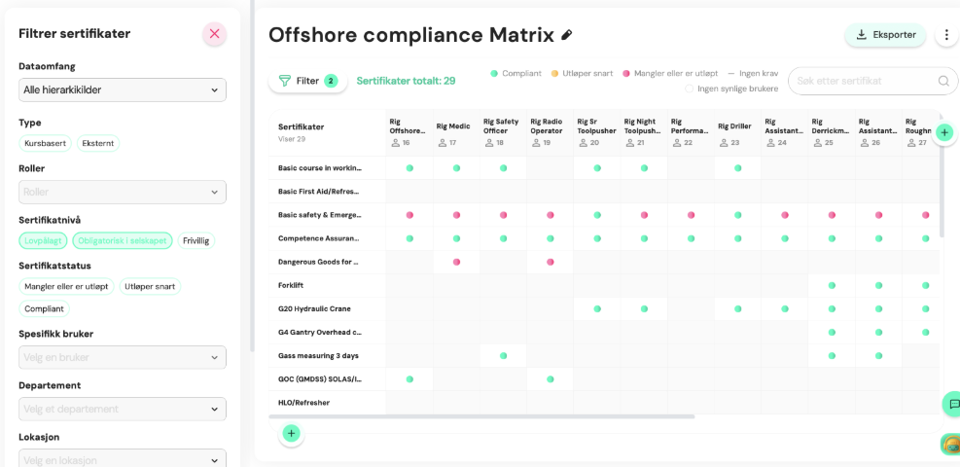Select the Basic First Aid/Refres row label
This screenshot has width=960, height=467.
click(x=319, y=192)
